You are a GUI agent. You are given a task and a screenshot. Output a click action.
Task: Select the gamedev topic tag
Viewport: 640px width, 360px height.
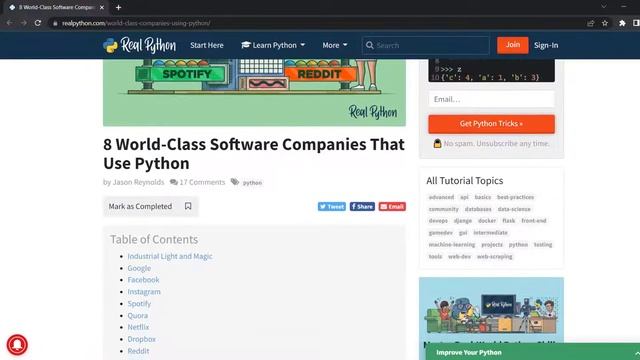(x=441, y=233)
